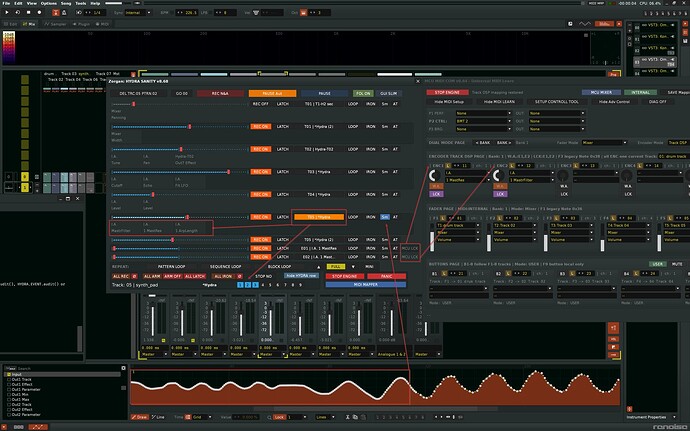Click the magnifier zoom icon beside Lock
690x431 pixels.
click(269, 417)
